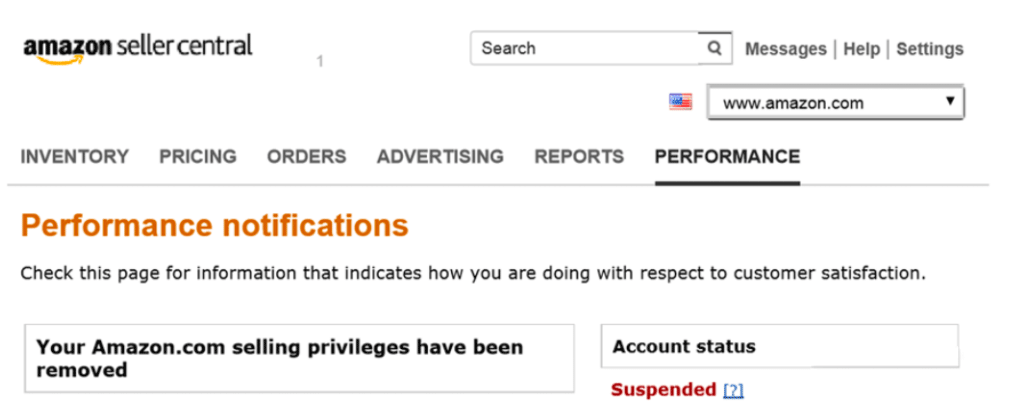The image size is (1018, 416).
Task: Click the US flag icon
Action: tap(680, 102)
